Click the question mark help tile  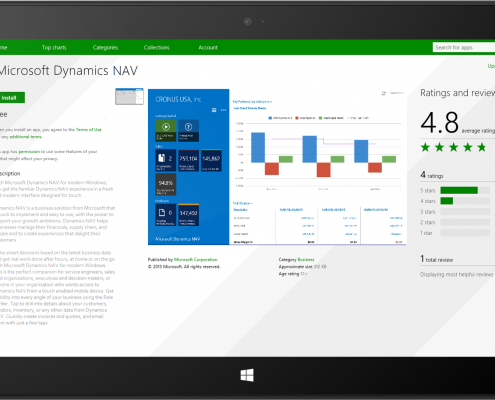click(x=188, y=130)
